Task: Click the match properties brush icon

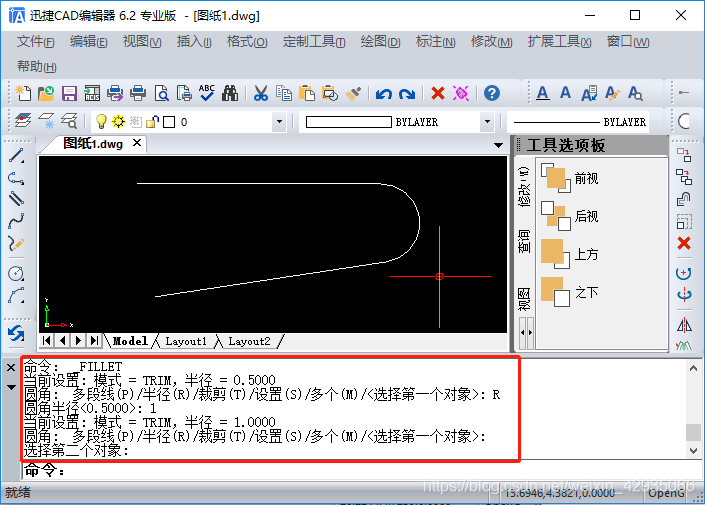Action: tap(353, 93)
